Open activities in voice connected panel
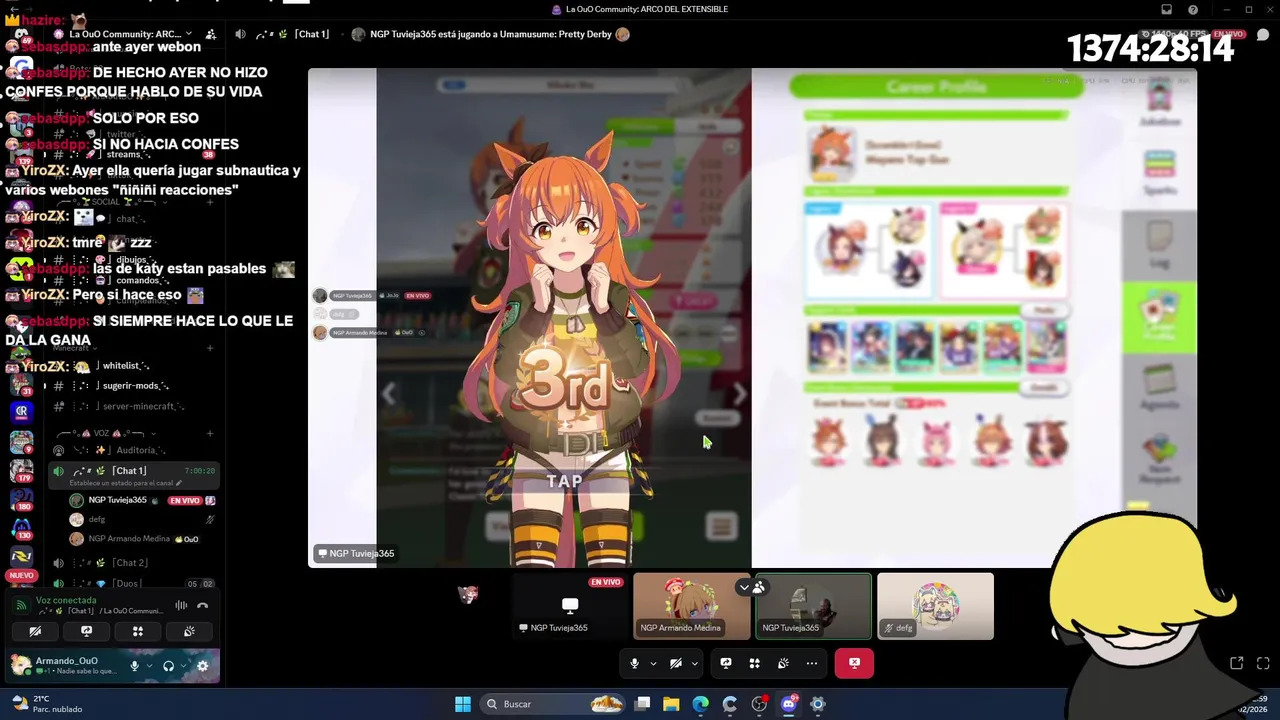Screen dimensions: 1280x720 (138, 631)
